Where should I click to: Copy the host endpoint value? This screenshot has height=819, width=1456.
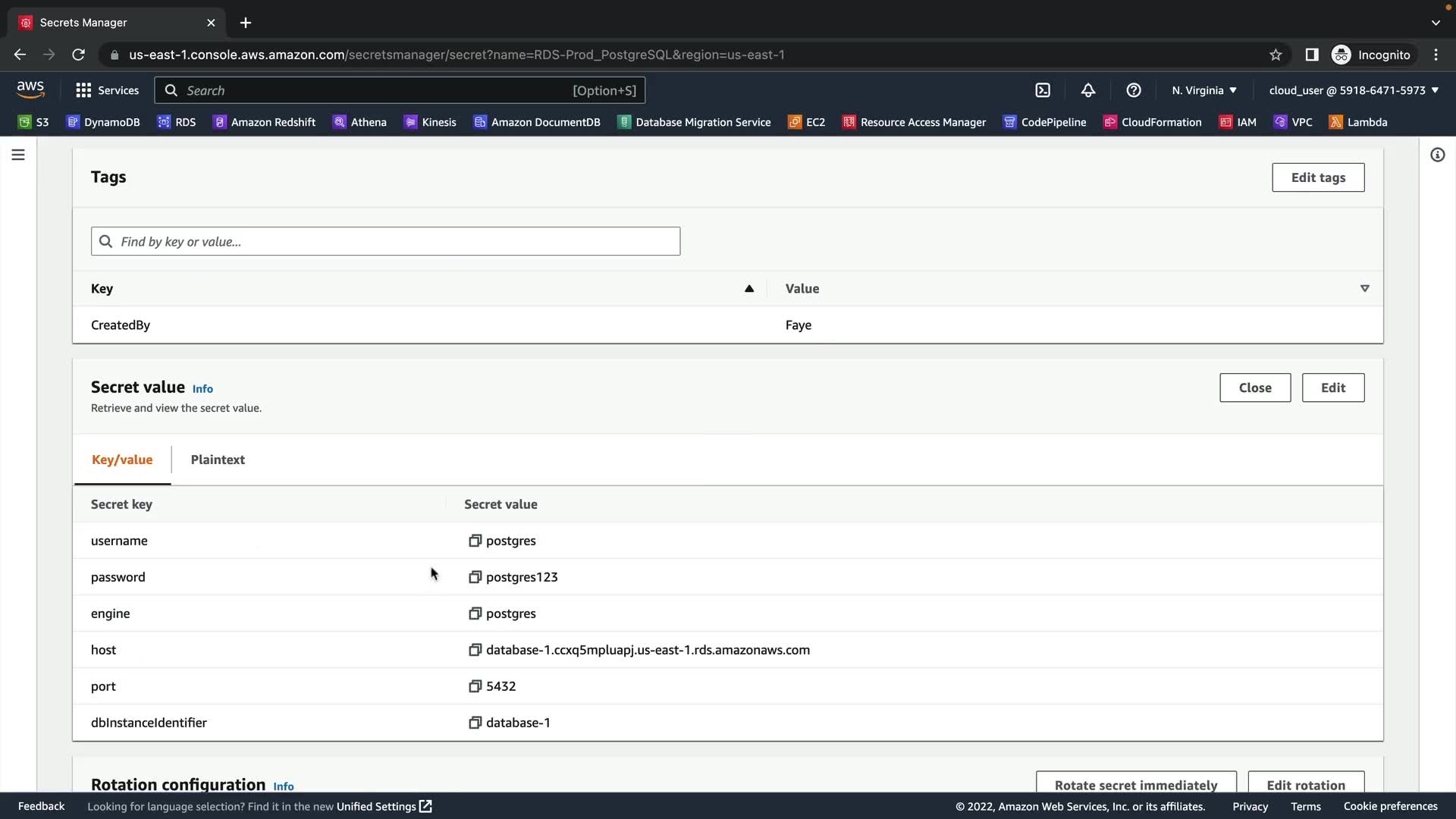475,650
